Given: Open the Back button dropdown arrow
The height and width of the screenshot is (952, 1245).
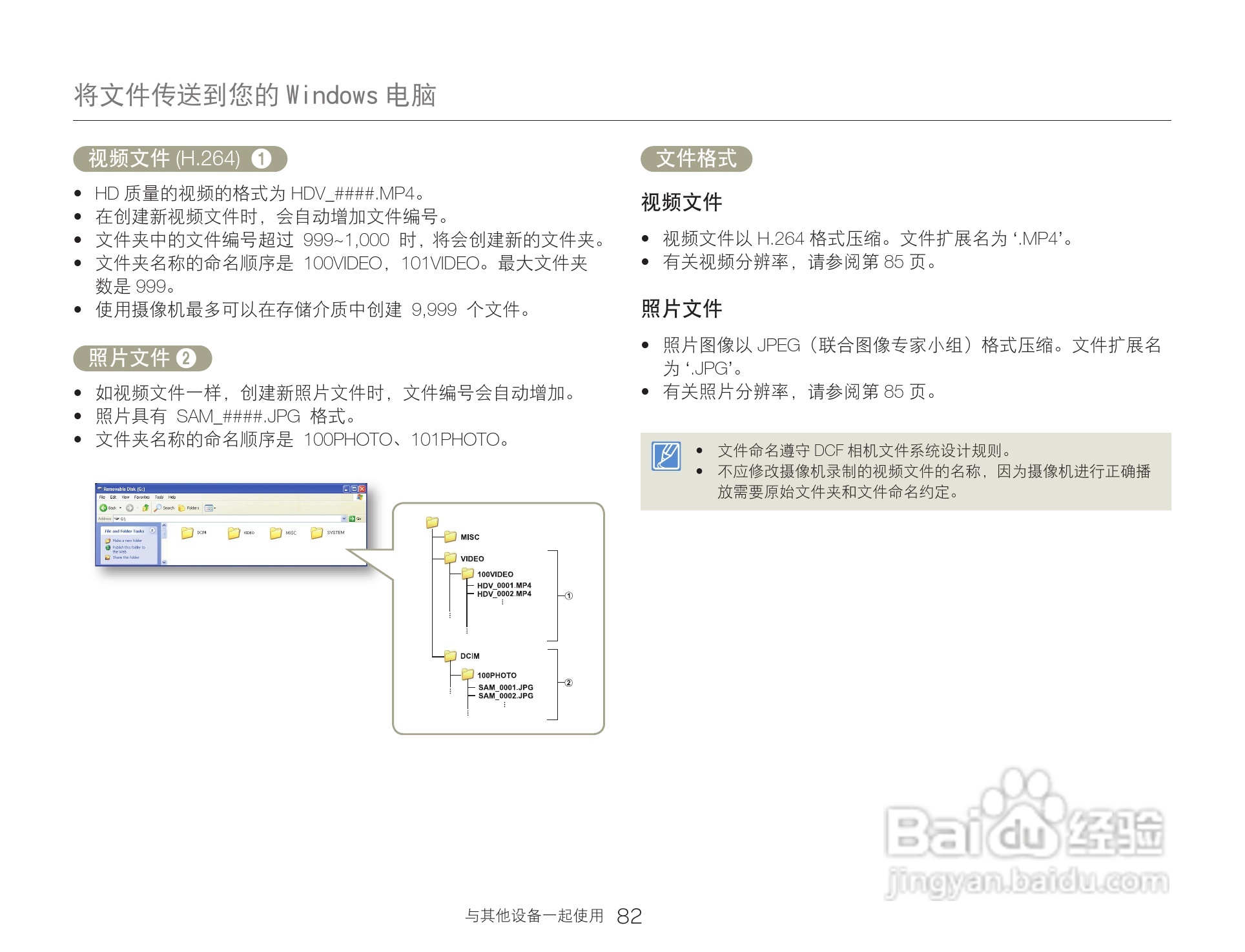Looking at the screenshot, I should click(120, 508).
